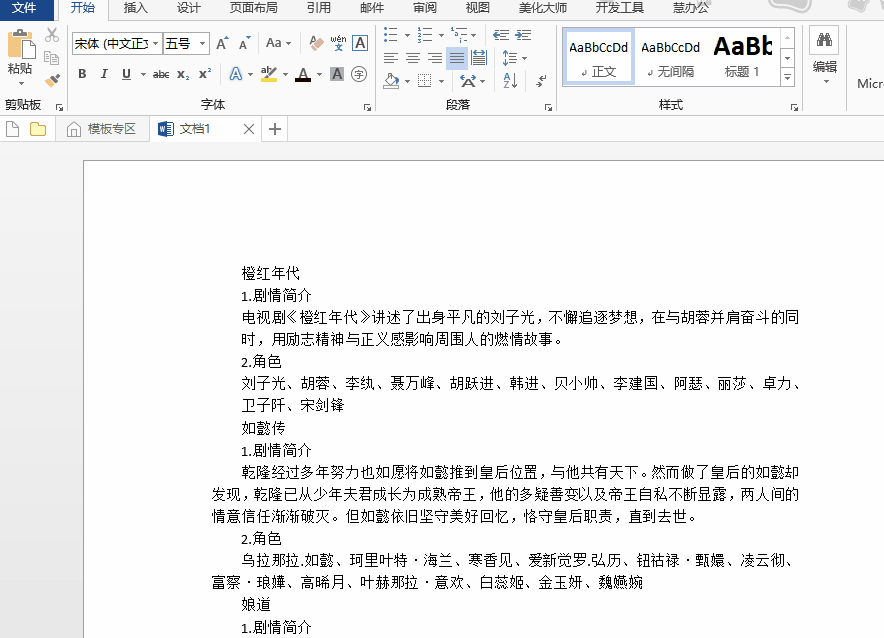Switch to the 引用 References tab
This screenshot has width=884, height=638.
click(319, 8)
